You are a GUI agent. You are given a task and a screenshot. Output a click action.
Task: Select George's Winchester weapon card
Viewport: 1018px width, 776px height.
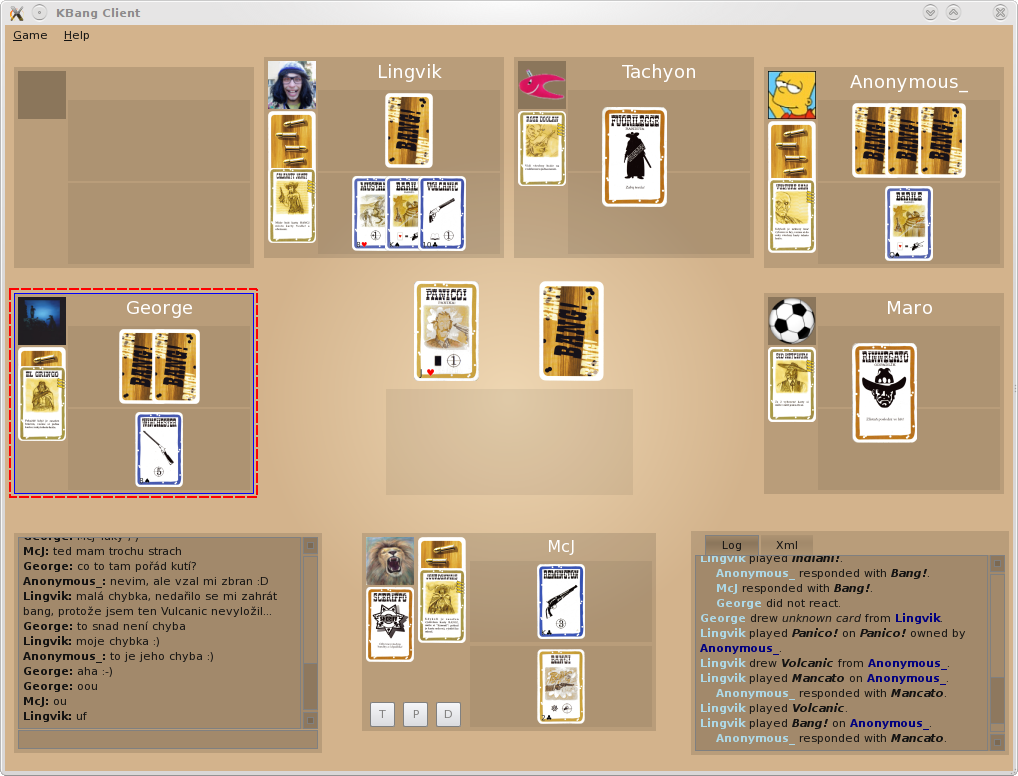pos(159,450)
